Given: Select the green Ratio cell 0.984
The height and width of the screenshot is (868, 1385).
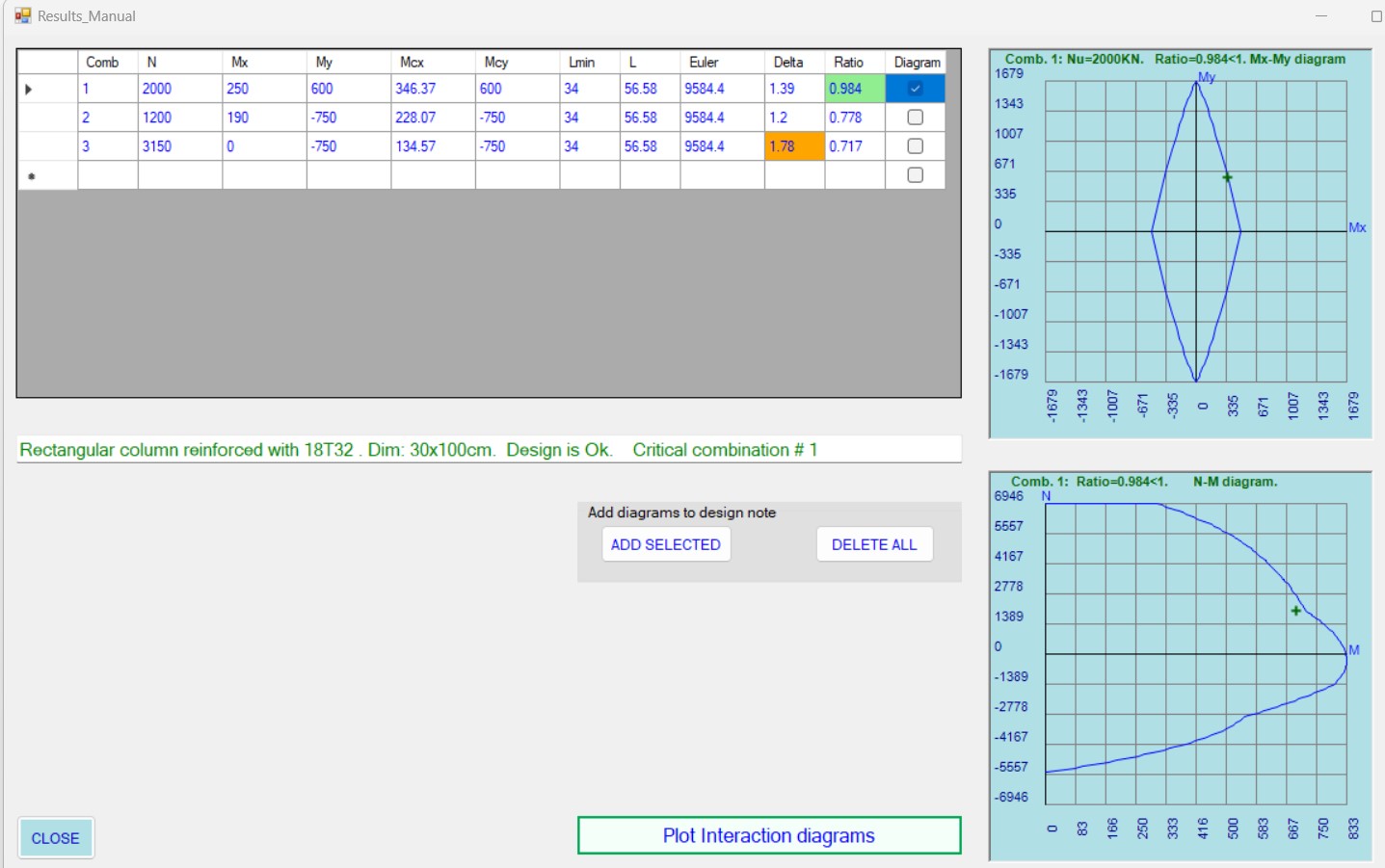Looking at the screenshot, I should [x=855, y=89].
